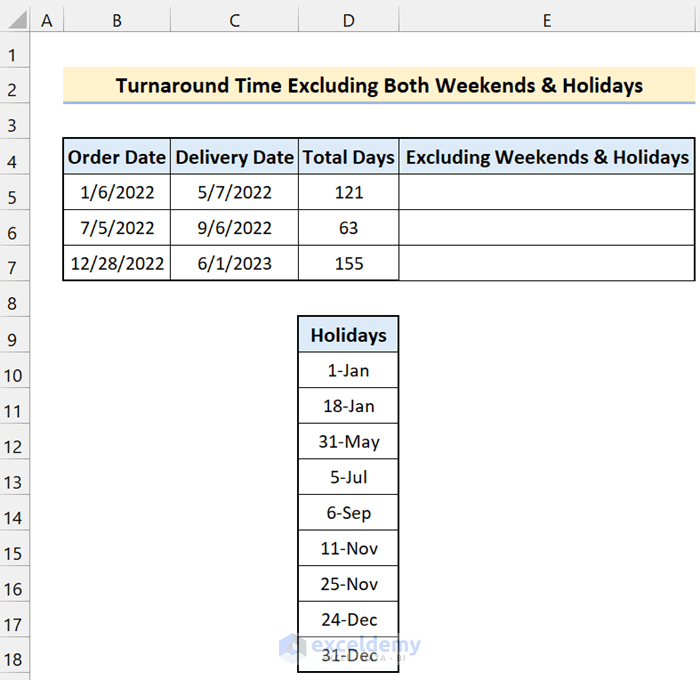Viewport: 700px width, 680px height.
Task: Click holiday 6-Sep cell
Action: (349, 513)
